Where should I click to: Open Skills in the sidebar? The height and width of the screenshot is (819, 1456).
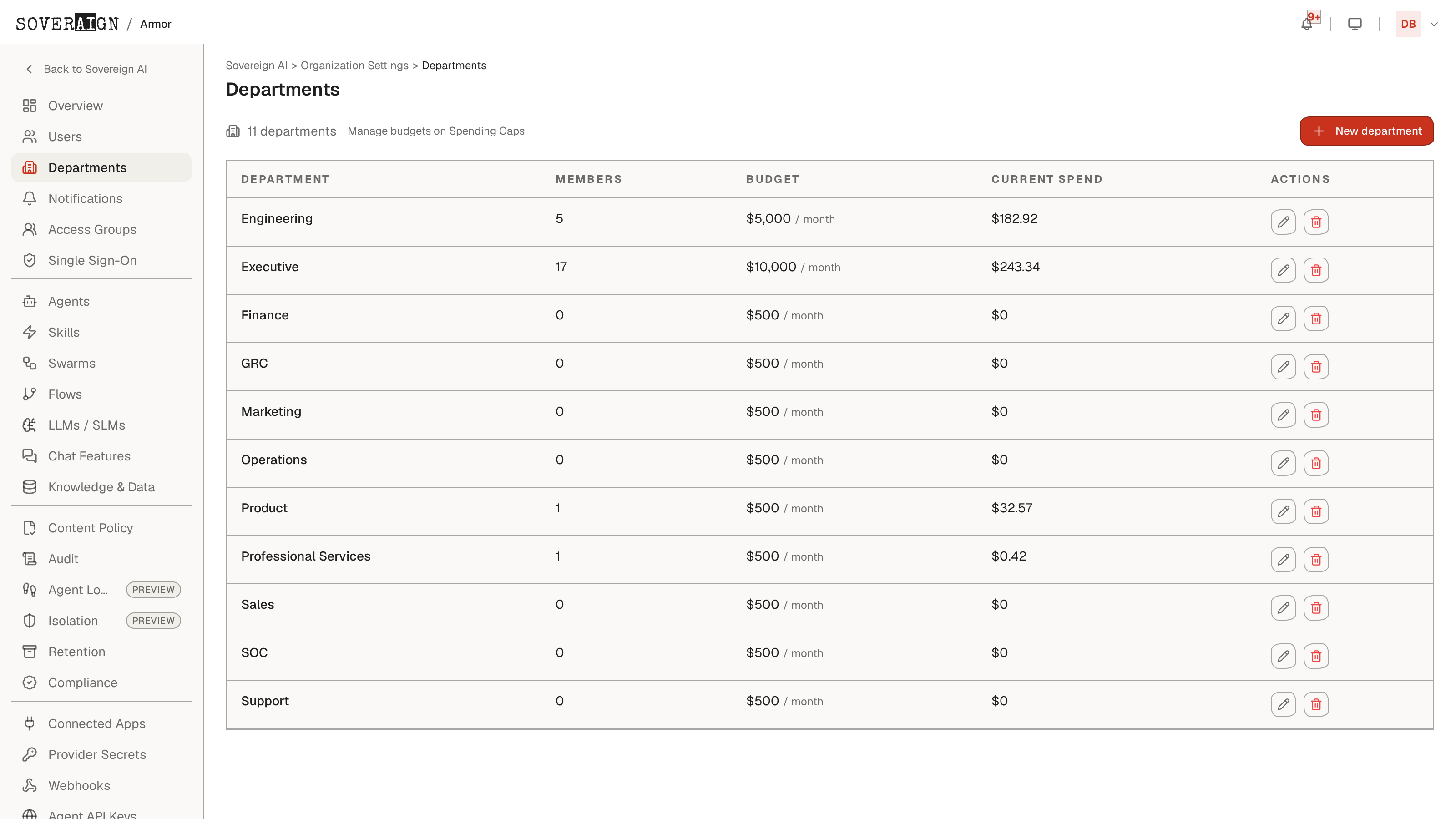pyautogui.click(x=102, y=332)
